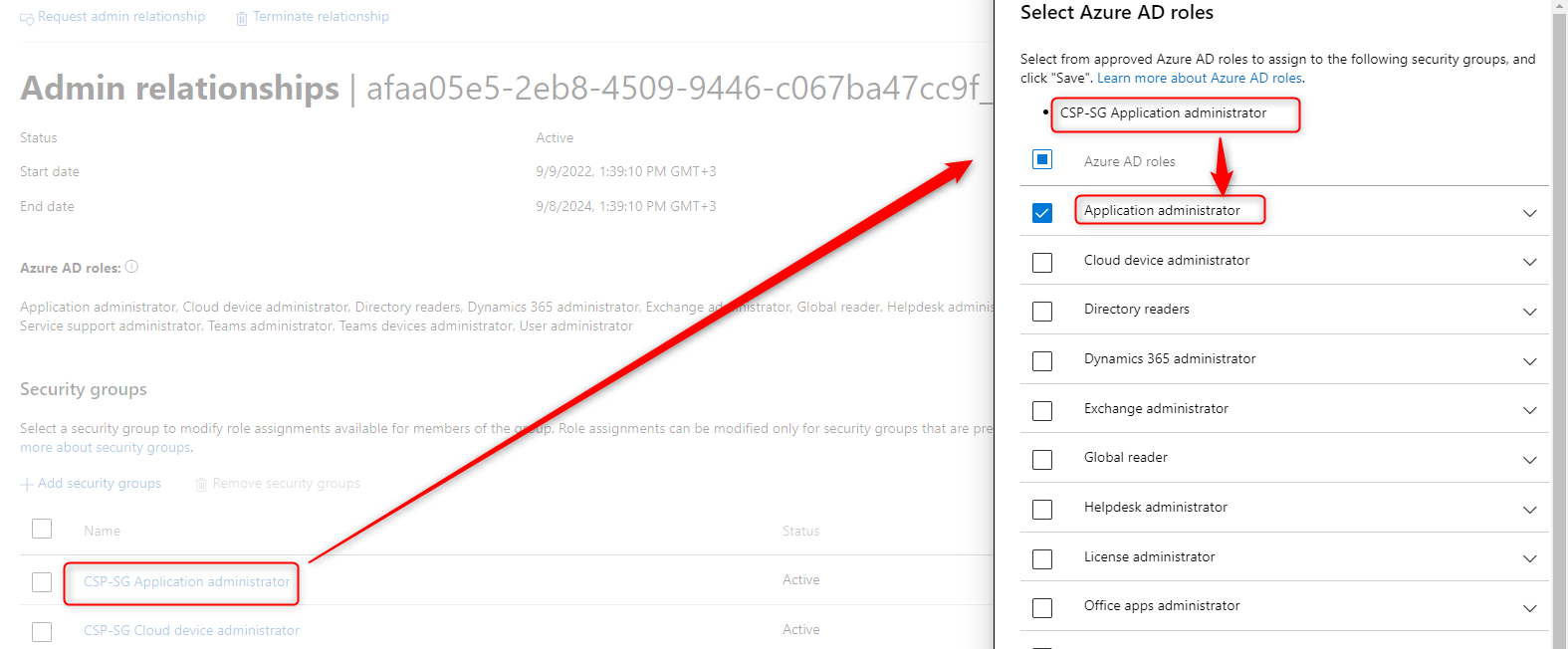Click the Start date value 9/9/2022
Screen dimensions: 1568x649
[626, 171]
